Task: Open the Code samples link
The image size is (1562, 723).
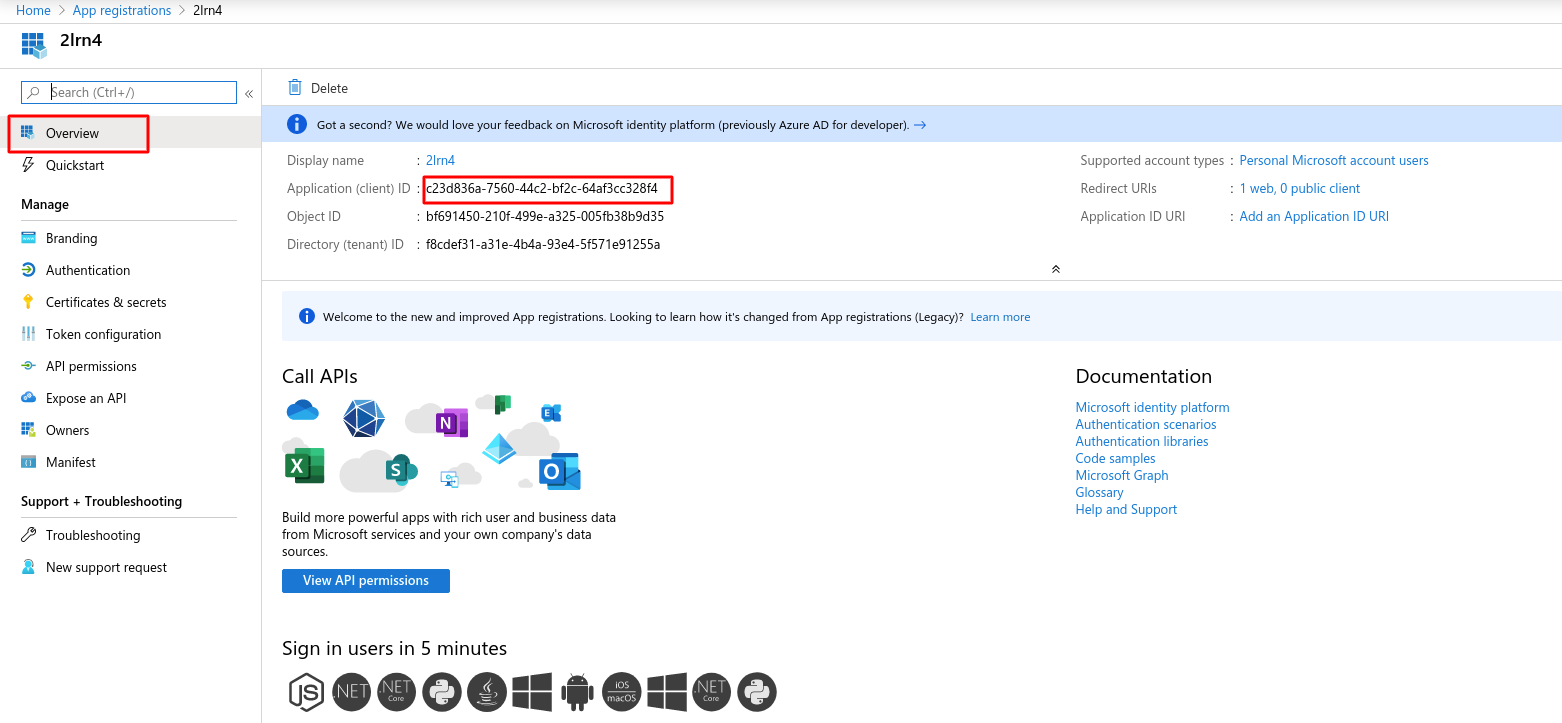Action: 1115,458
